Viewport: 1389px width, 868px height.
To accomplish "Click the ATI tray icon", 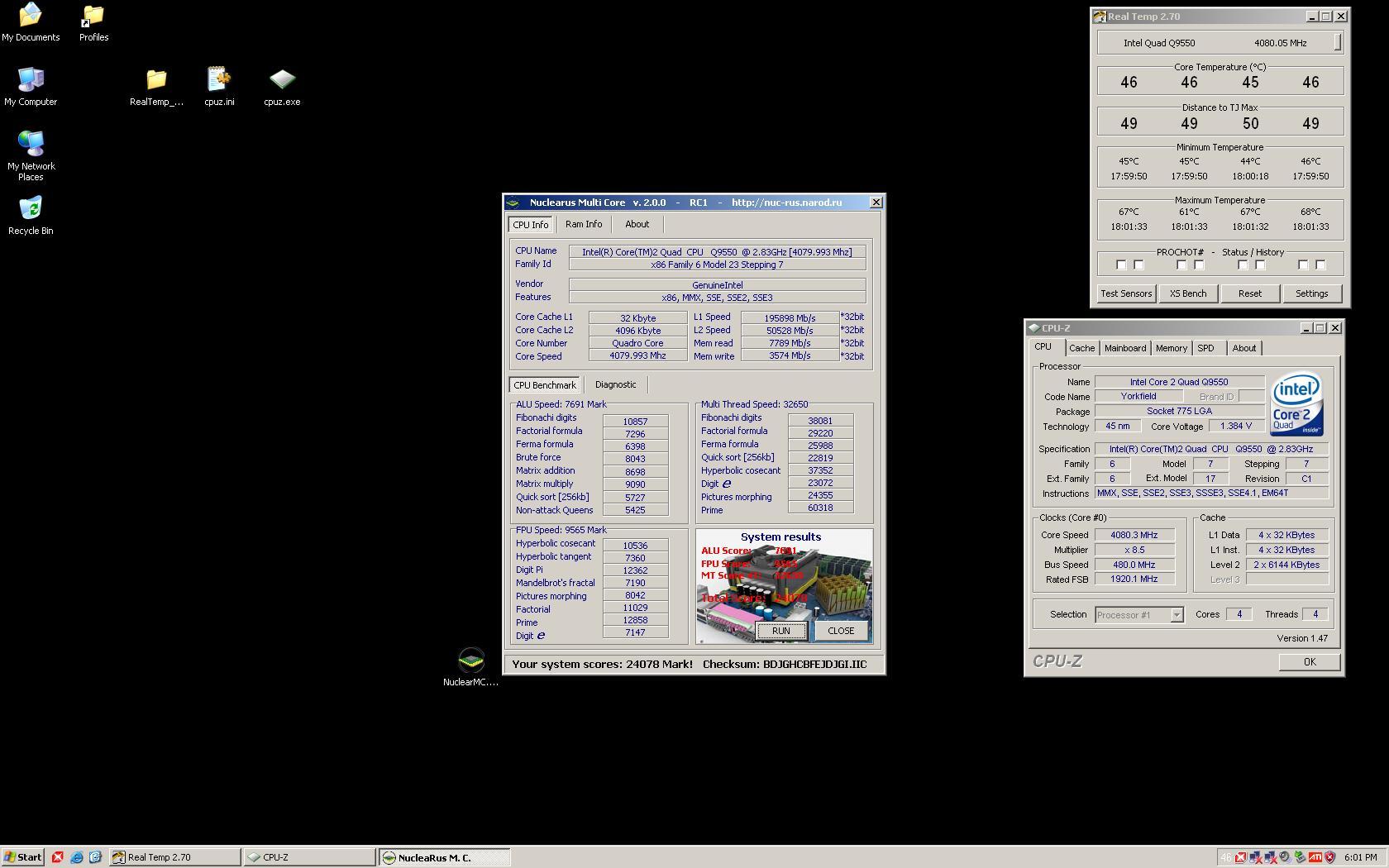I will pyautogui.click(x=1315, y=857).
